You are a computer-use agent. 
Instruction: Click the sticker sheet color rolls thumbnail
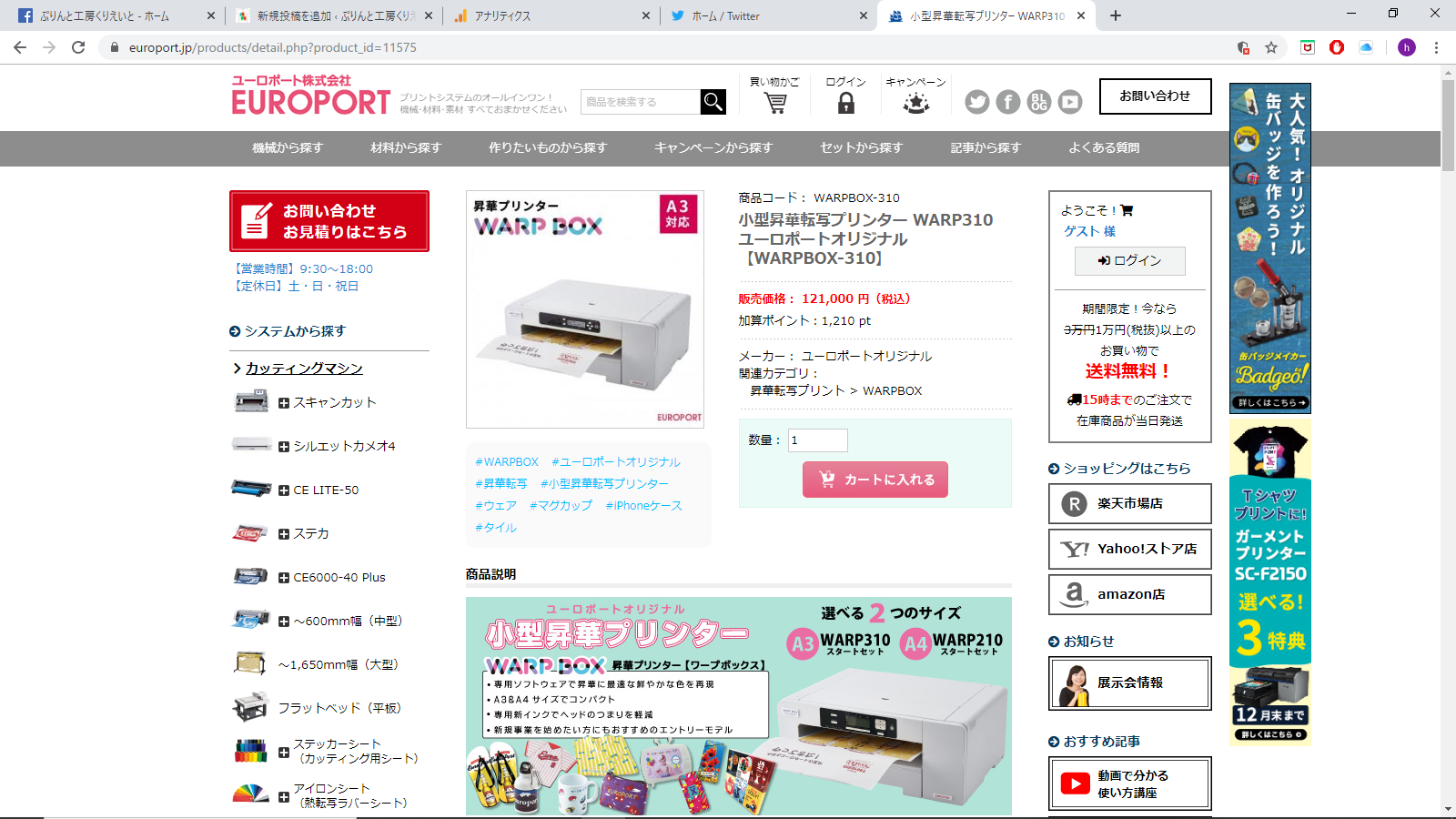point(251,751)
